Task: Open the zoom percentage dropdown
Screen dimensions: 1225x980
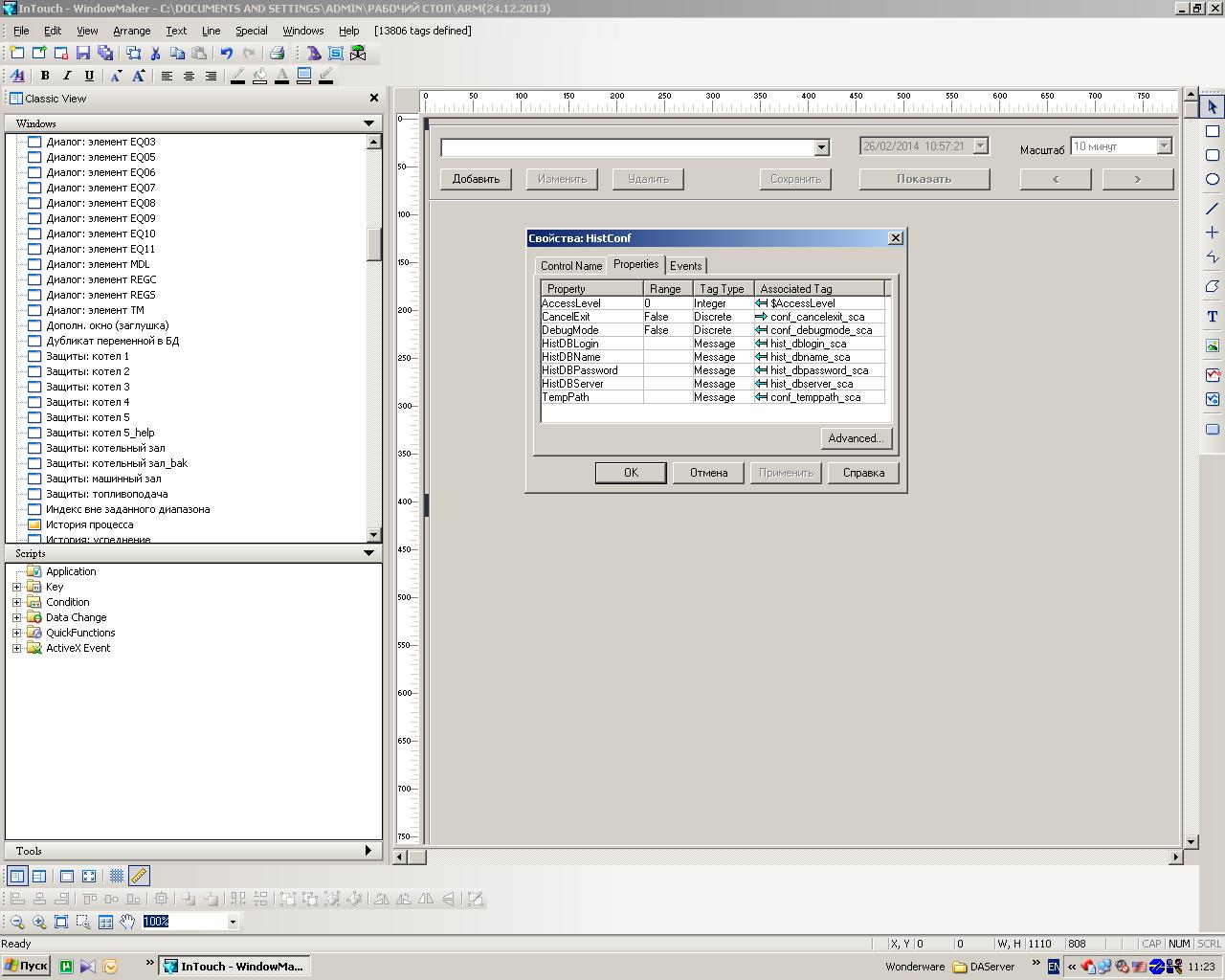Action: pos(232,922)
